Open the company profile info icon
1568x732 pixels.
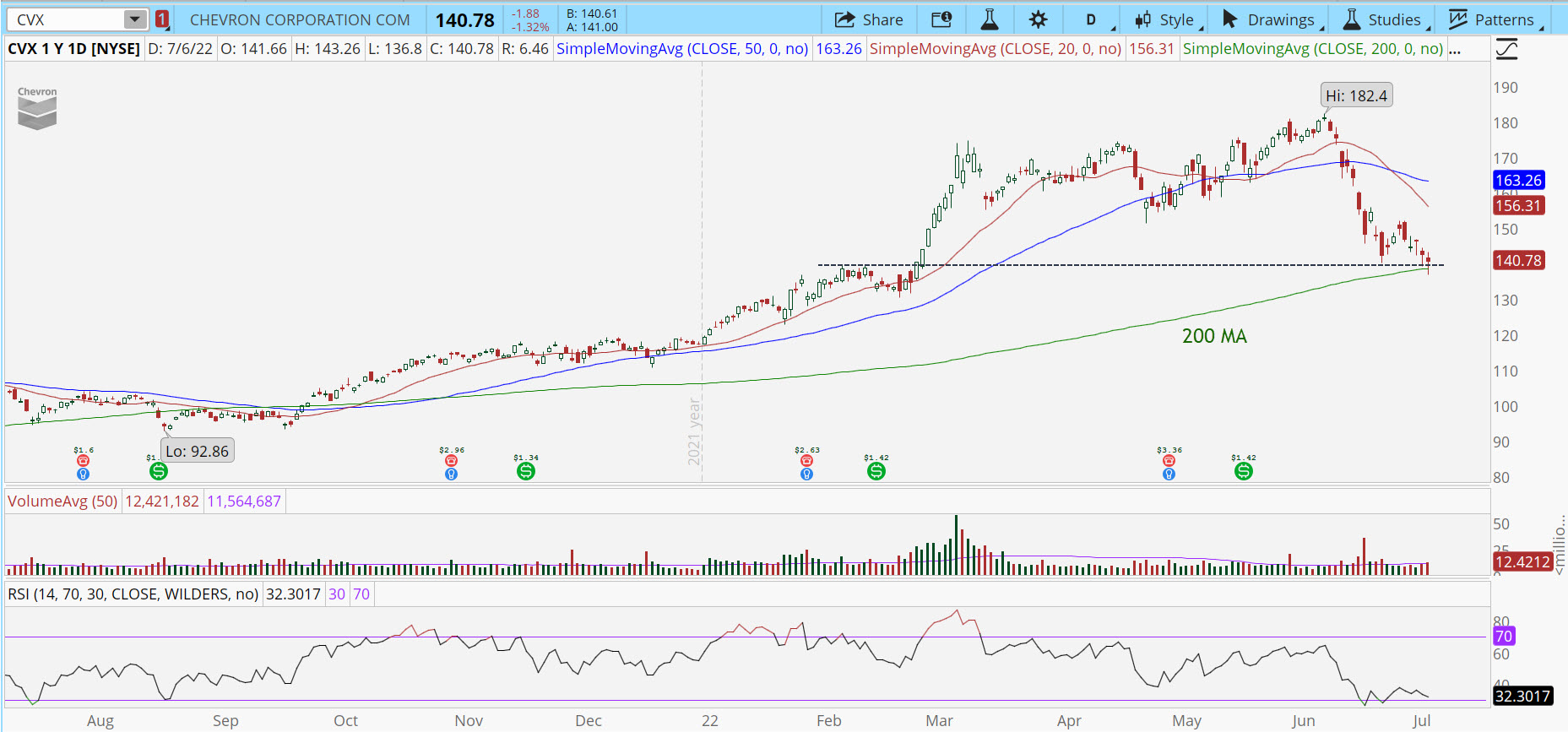click(x=941, y=19)
